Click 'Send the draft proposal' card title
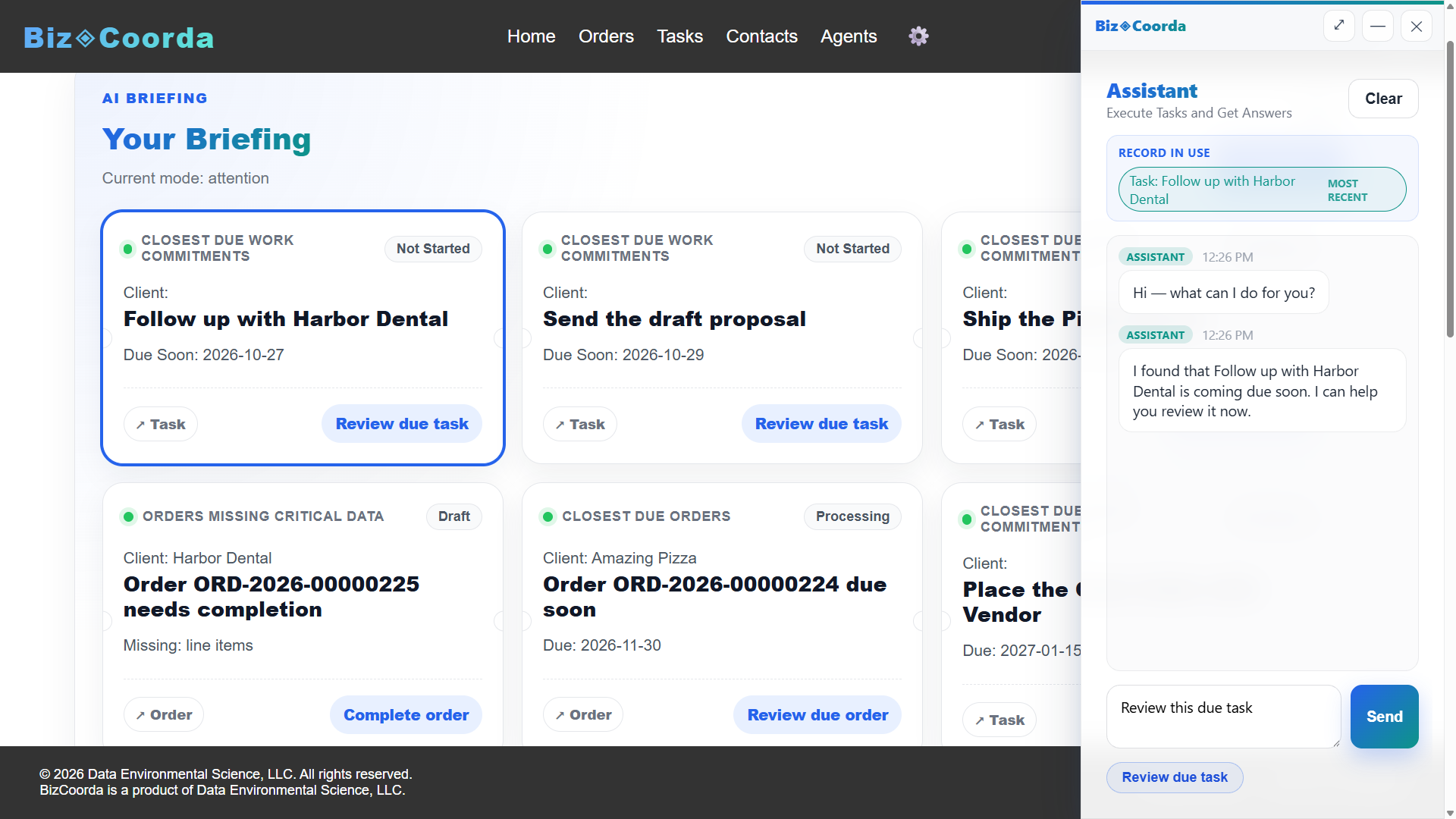Viewport: 1456px width, 819px height. pyautogui.click(x=674, y=318)
